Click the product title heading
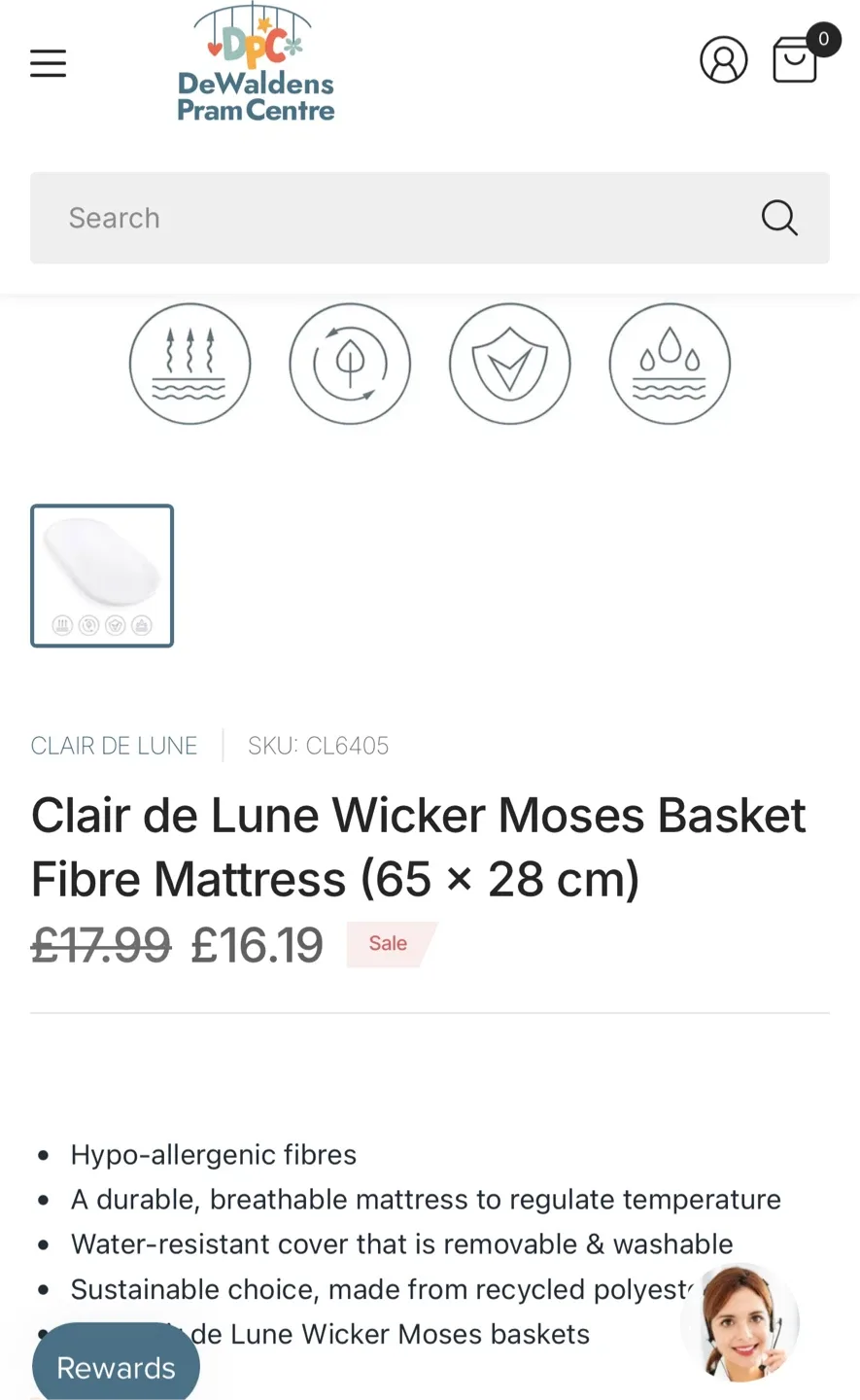Screen dimensions: 860x1400 click(x=418, y=847)
